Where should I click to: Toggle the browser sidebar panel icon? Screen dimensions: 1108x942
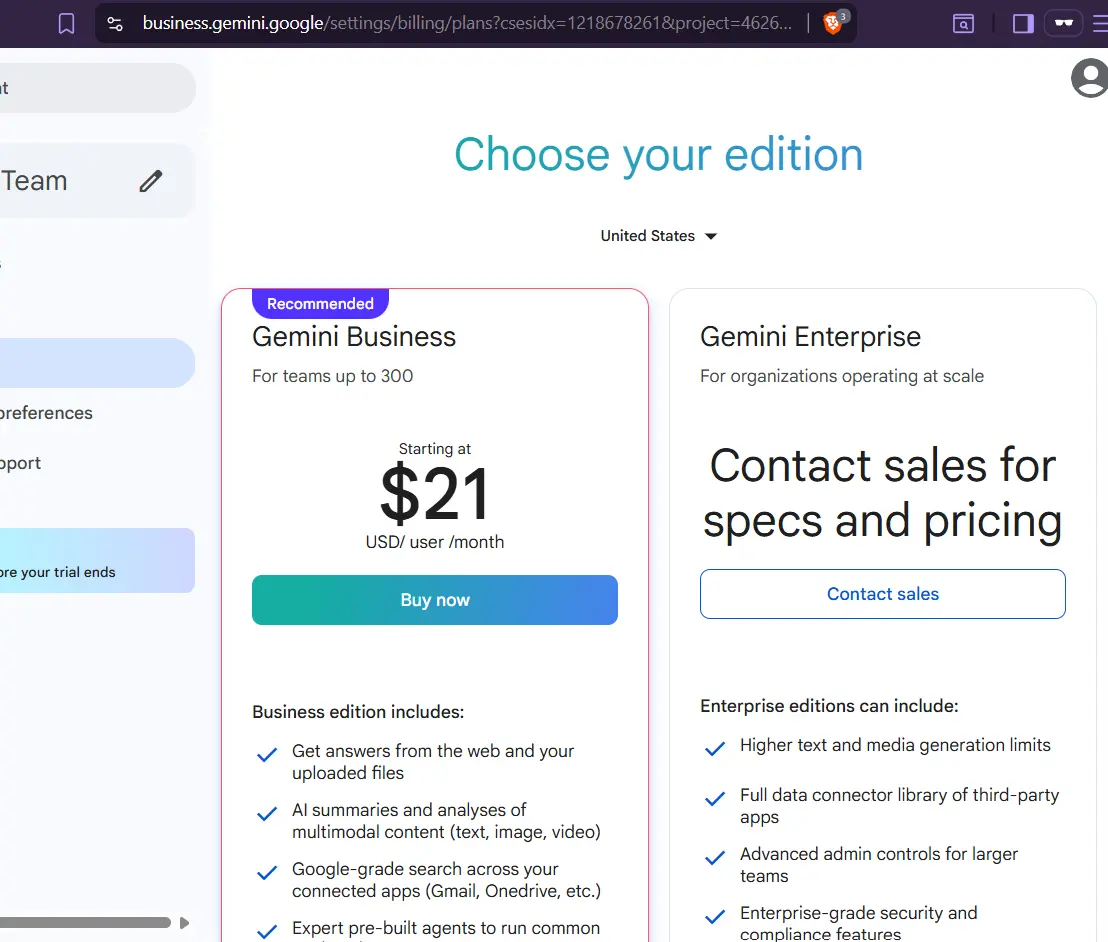pyautogui.click(x=1022, y=24)
